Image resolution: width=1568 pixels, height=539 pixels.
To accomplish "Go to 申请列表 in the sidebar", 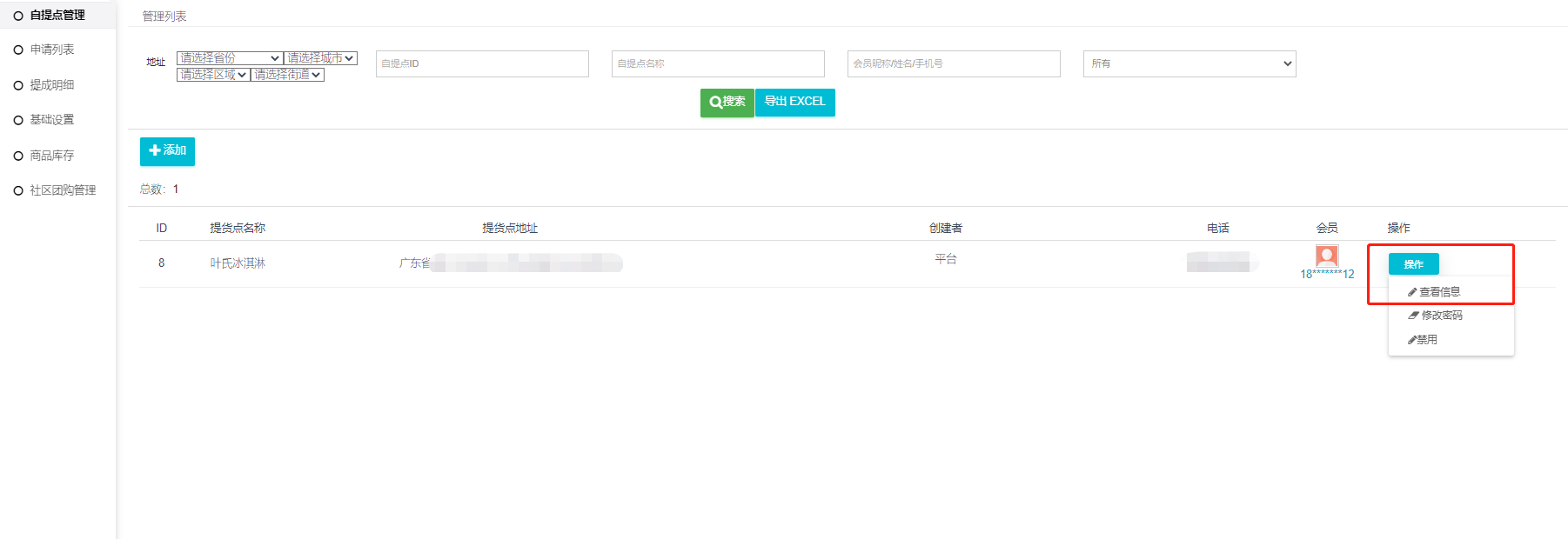I will click(51, 50).
